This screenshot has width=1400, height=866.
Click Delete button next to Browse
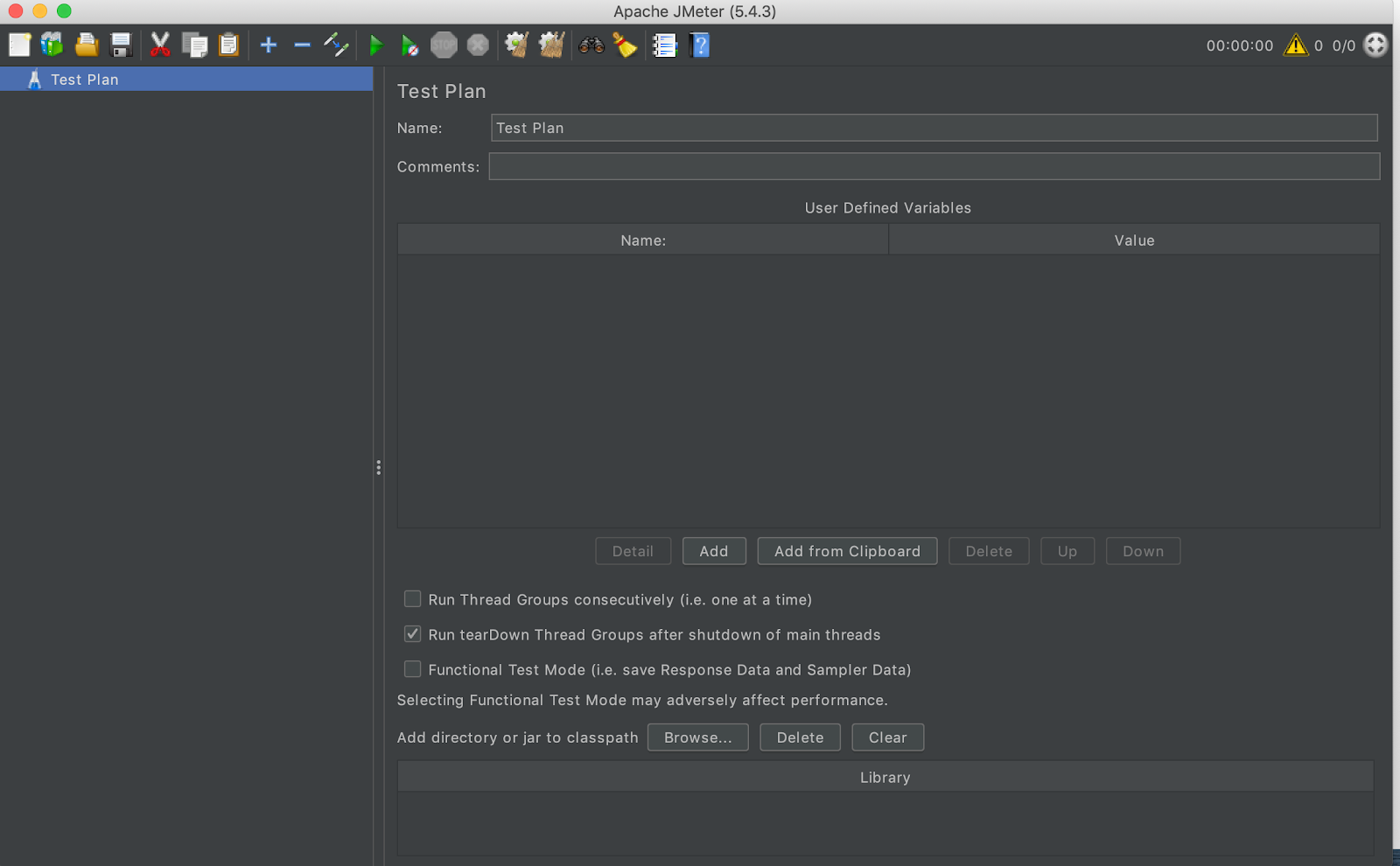tap(800, 737)
